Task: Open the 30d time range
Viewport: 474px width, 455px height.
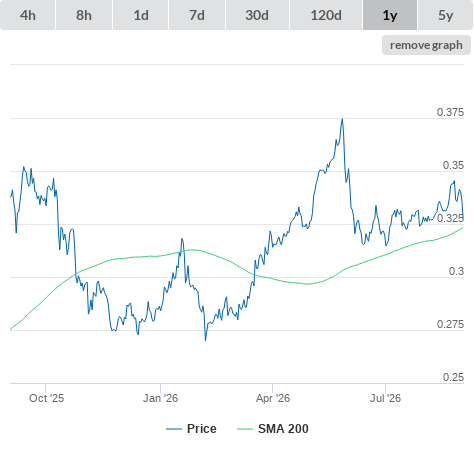Action: (x=257, y=15)
